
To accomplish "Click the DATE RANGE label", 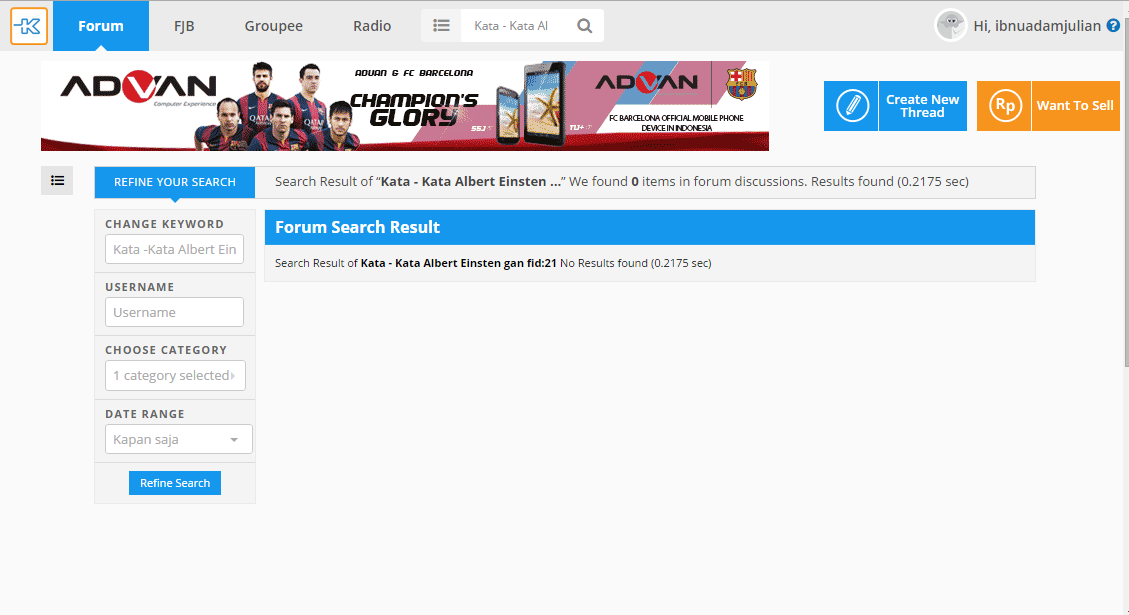I will 145,414.
